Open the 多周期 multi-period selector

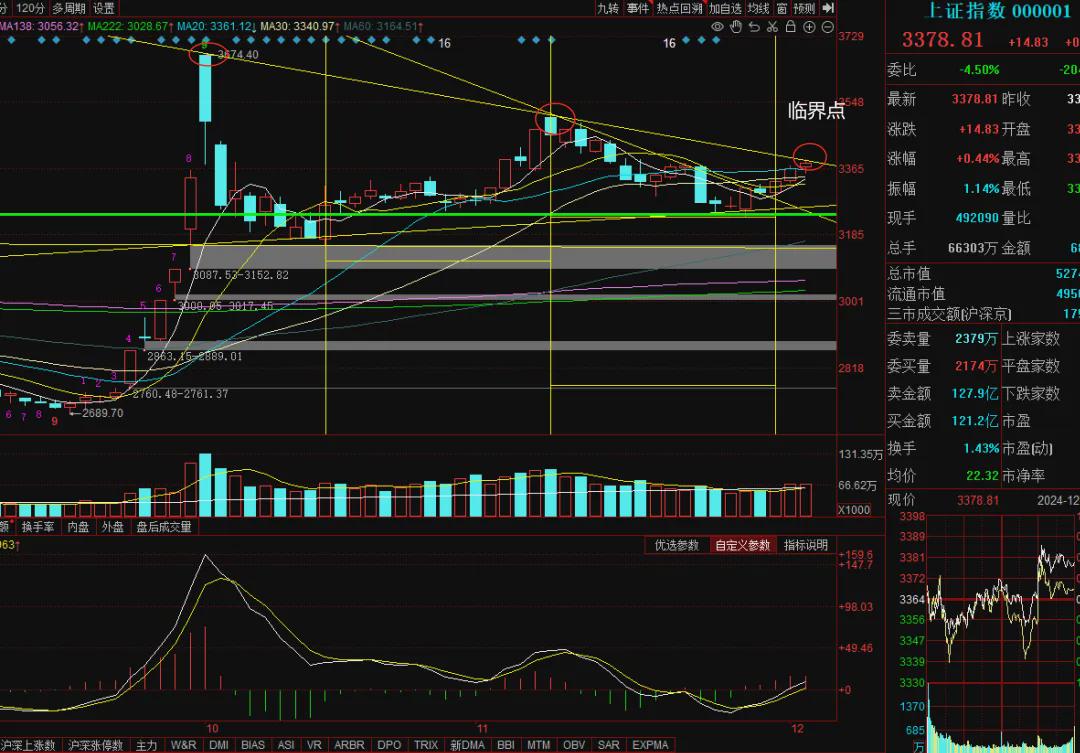coord(69,8)
